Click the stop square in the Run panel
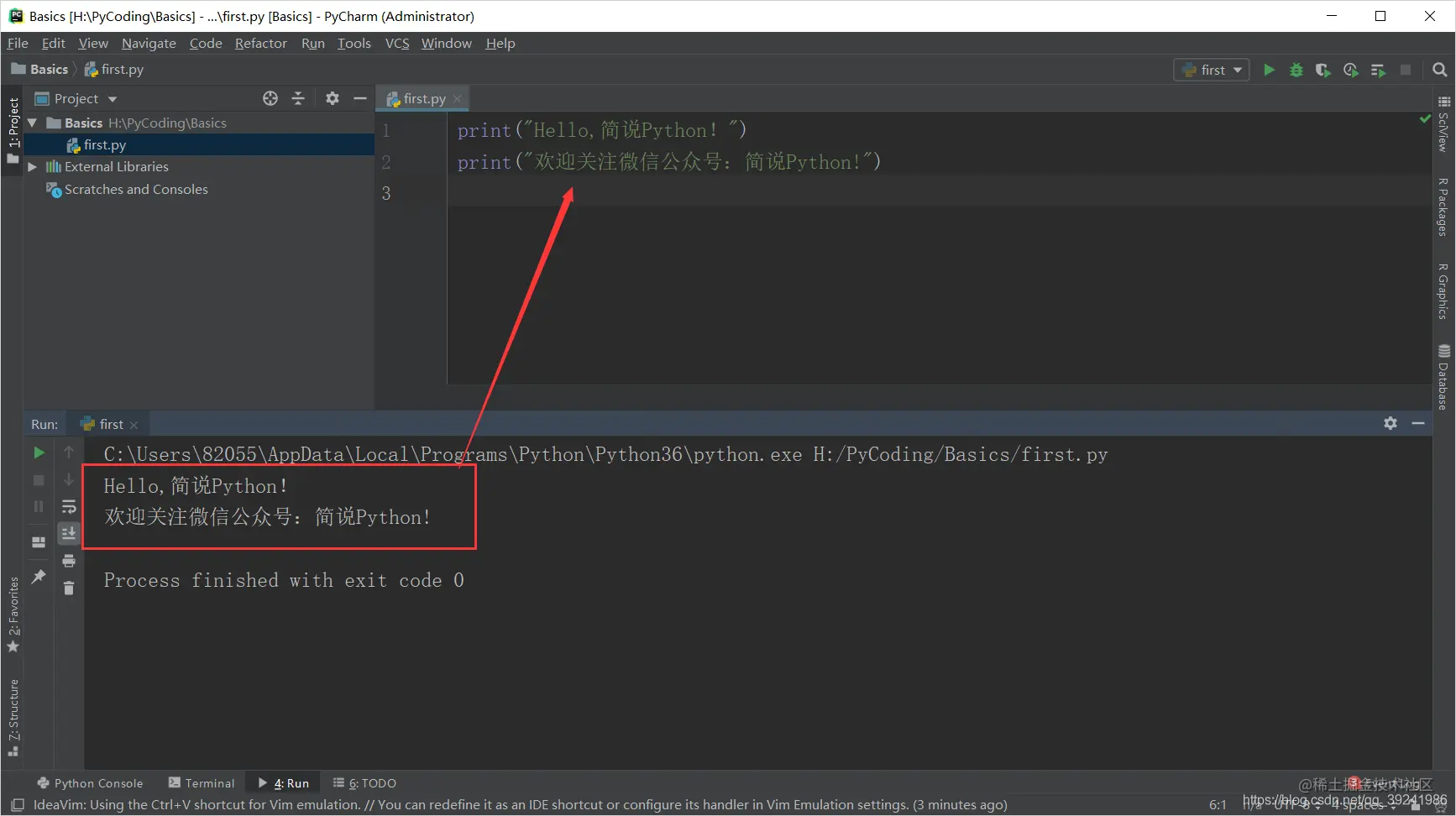This screenshot has height=816, width=1456. [x=39, y=480]
